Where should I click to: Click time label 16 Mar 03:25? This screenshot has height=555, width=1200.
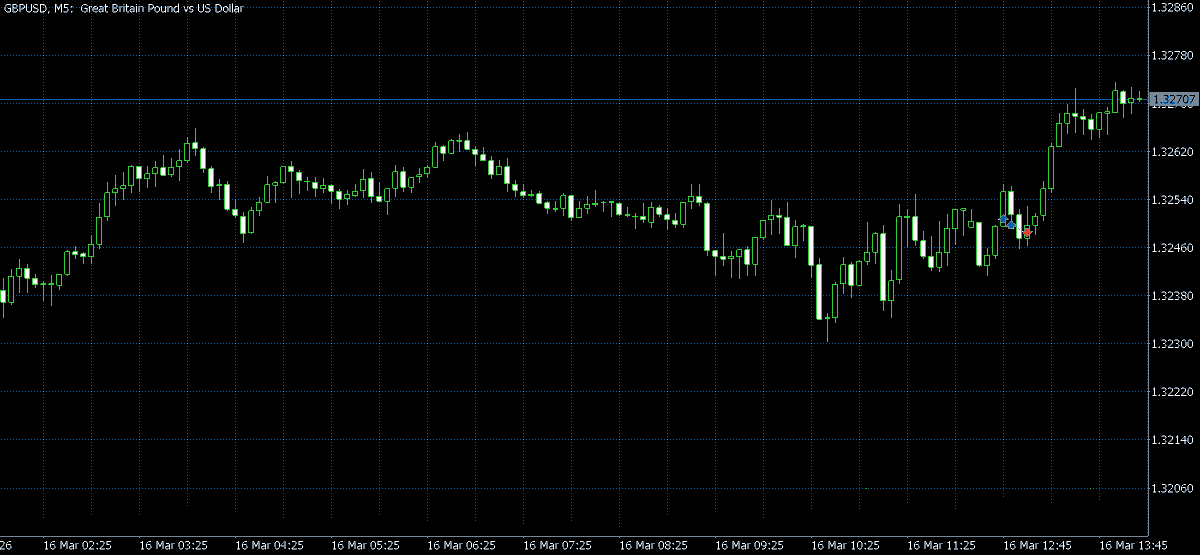173,546
